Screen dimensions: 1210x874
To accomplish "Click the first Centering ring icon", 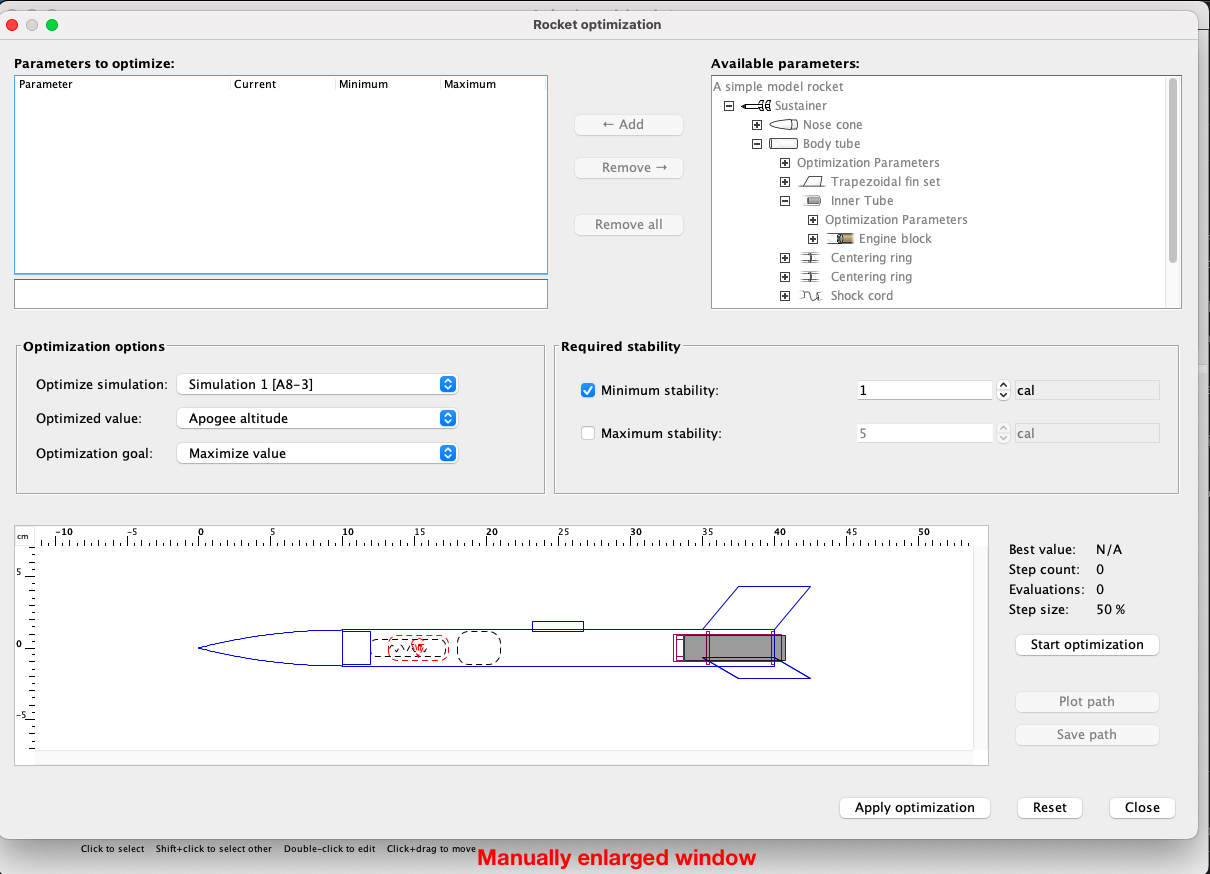I will [x=810, y=257].
